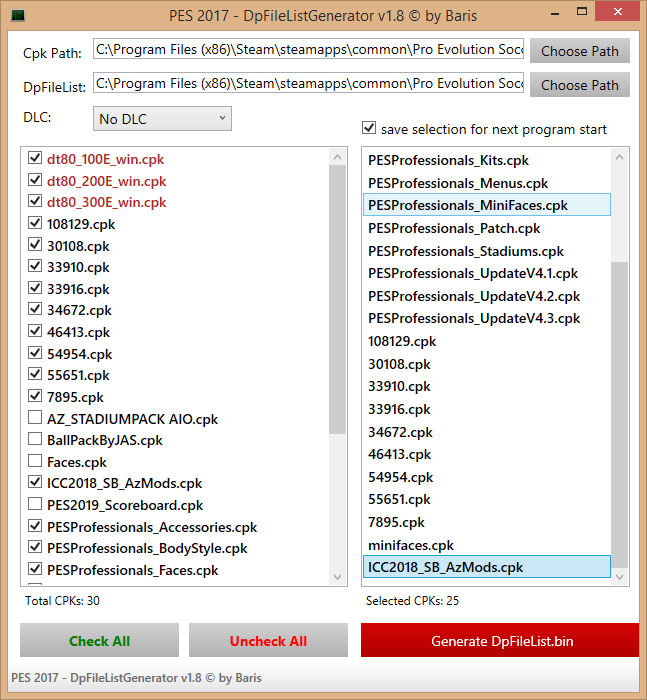The height and width of the screenshot is (700, 647).
Task: Toggle the 108129.cpk checkbox
Action: (35, 222)
